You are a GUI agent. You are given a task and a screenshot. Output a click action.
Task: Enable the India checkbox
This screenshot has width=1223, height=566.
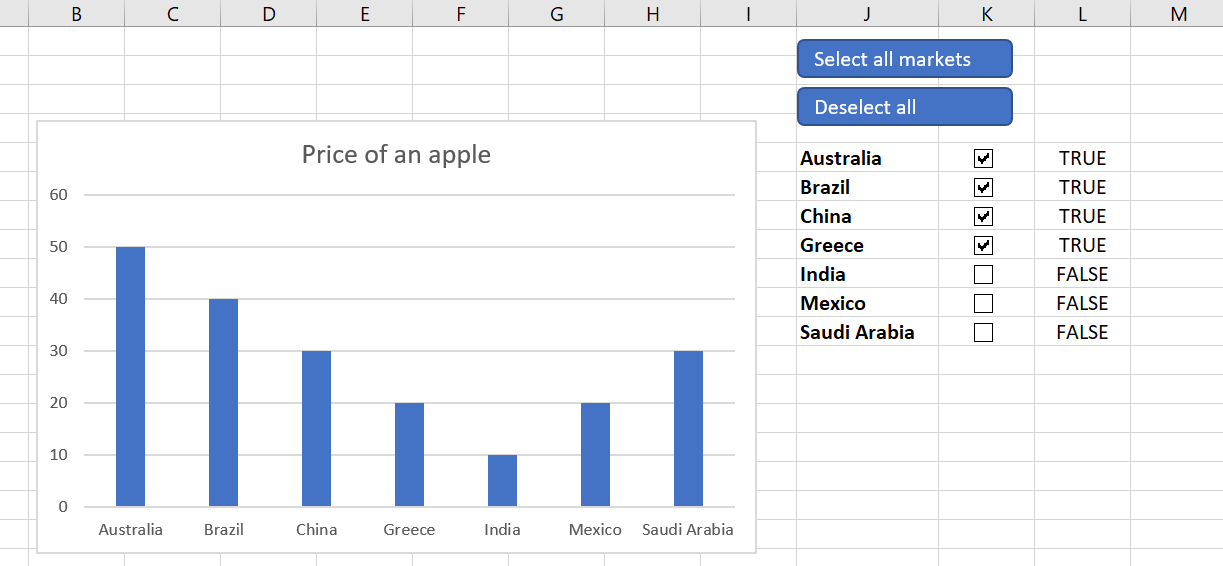click(983, 274)
